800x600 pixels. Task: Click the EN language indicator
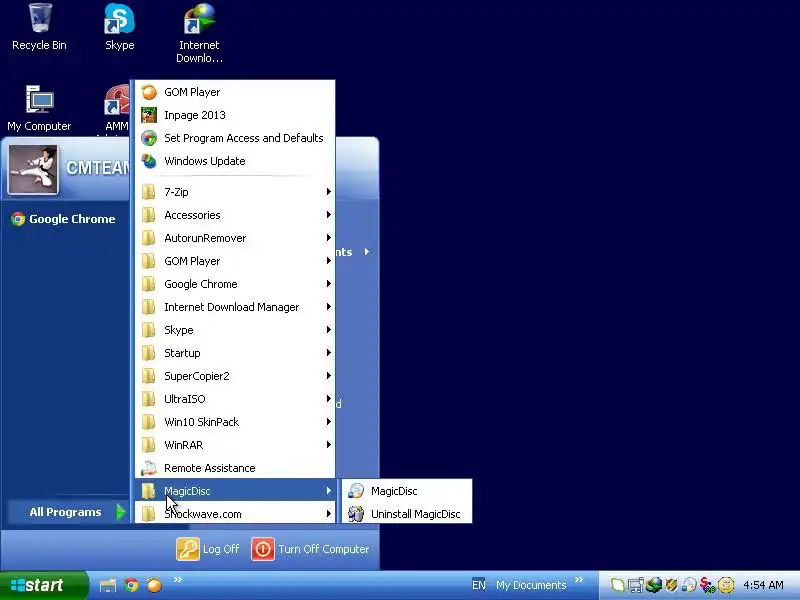(x=479, y=585)
